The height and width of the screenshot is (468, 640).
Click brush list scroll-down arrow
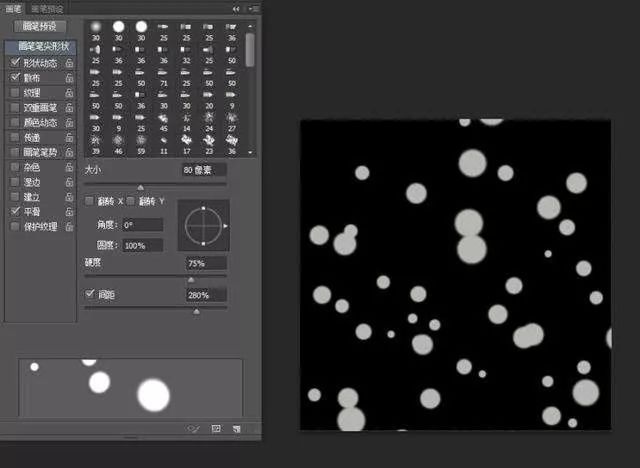click(250, 153)
